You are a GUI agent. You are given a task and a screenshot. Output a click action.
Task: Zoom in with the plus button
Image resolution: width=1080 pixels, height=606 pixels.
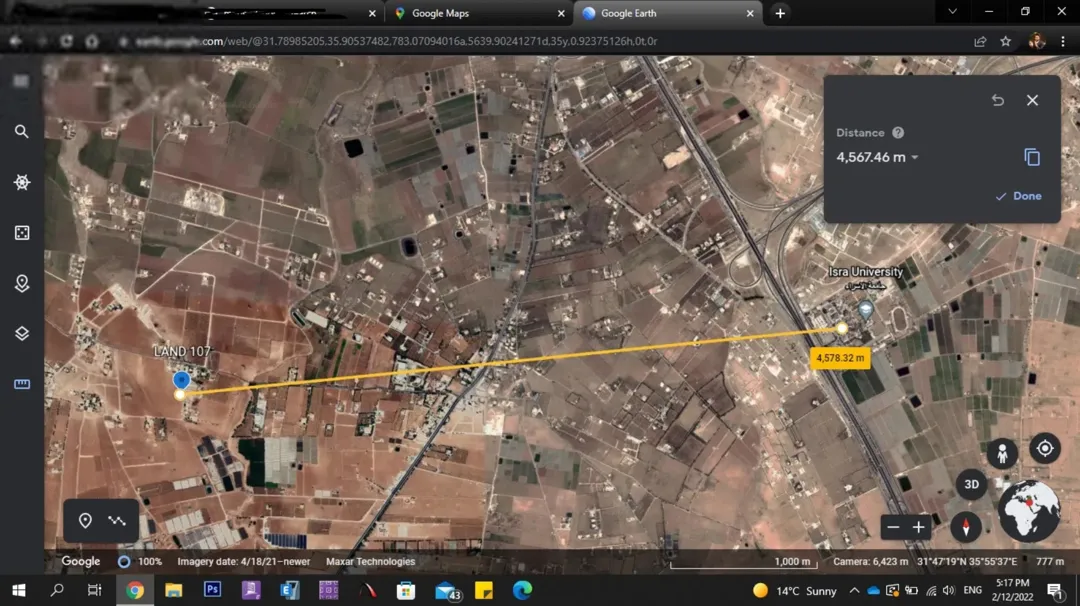coord(918,527)
